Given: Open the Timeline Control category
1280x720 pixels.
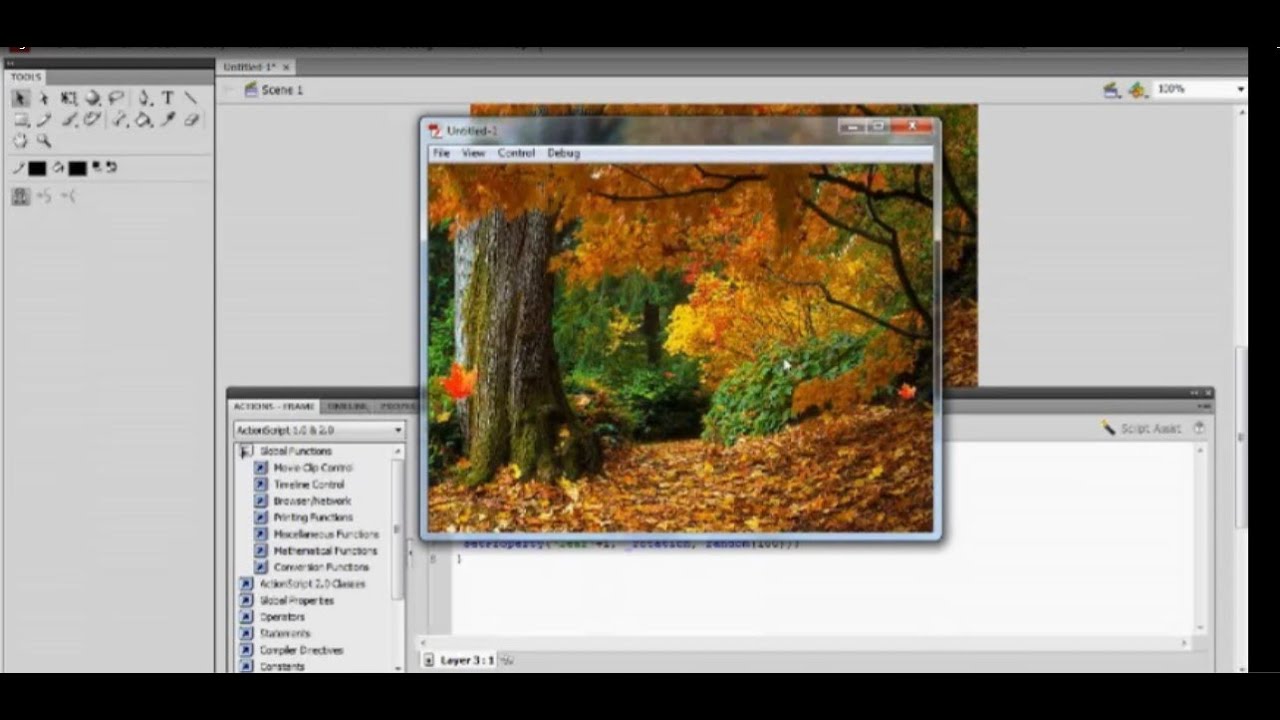Looking at the screenshot, I should [x=309, y=484].
